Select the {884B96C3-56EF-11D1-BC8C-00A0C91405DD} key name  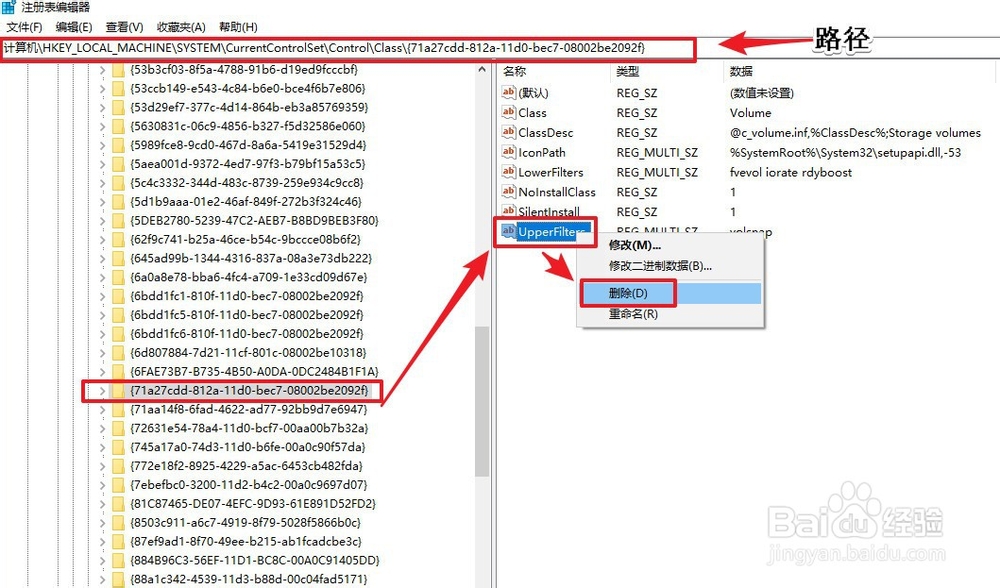pyautogui.click(x=254, y=560)
